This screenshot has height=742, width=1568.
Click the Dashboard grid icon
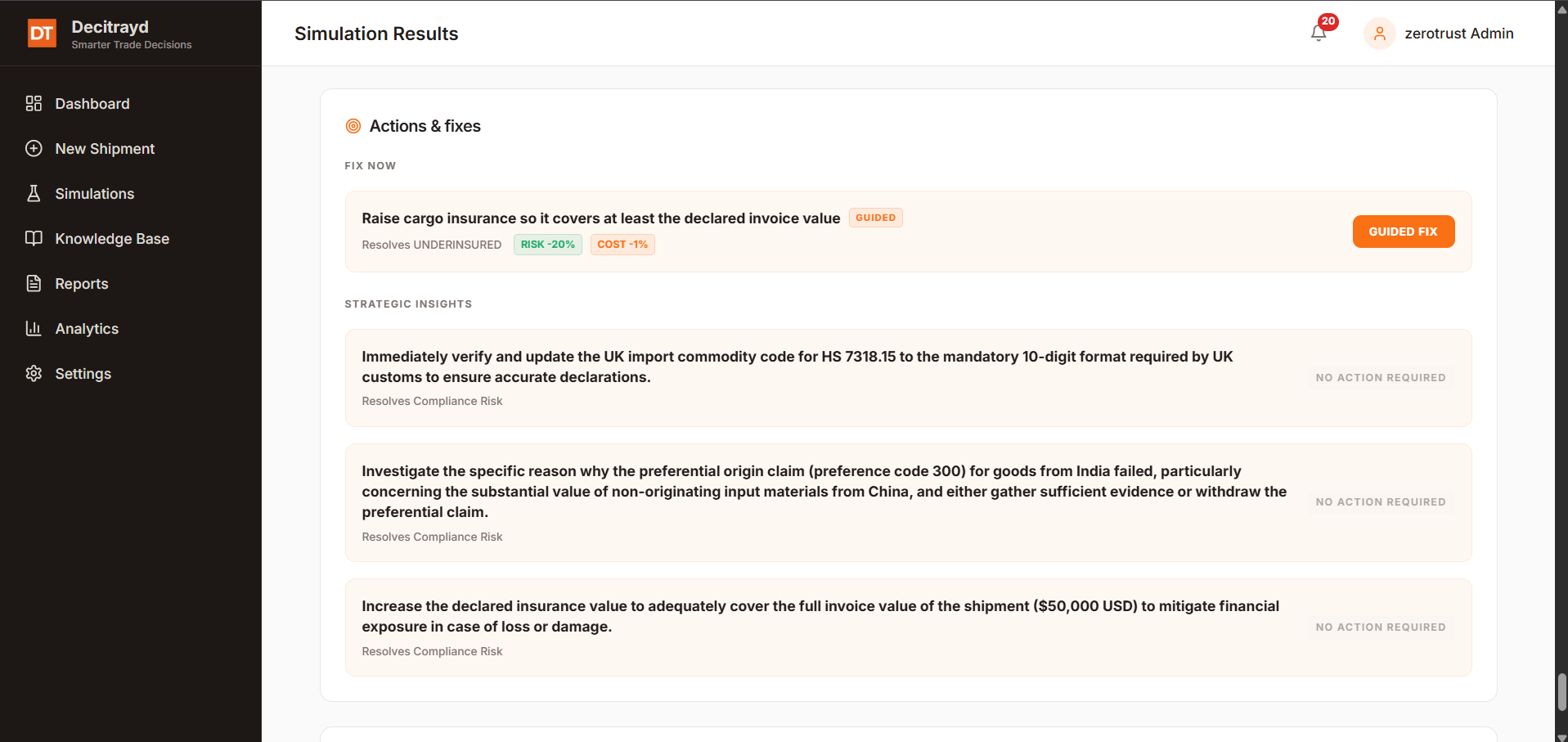34,103
